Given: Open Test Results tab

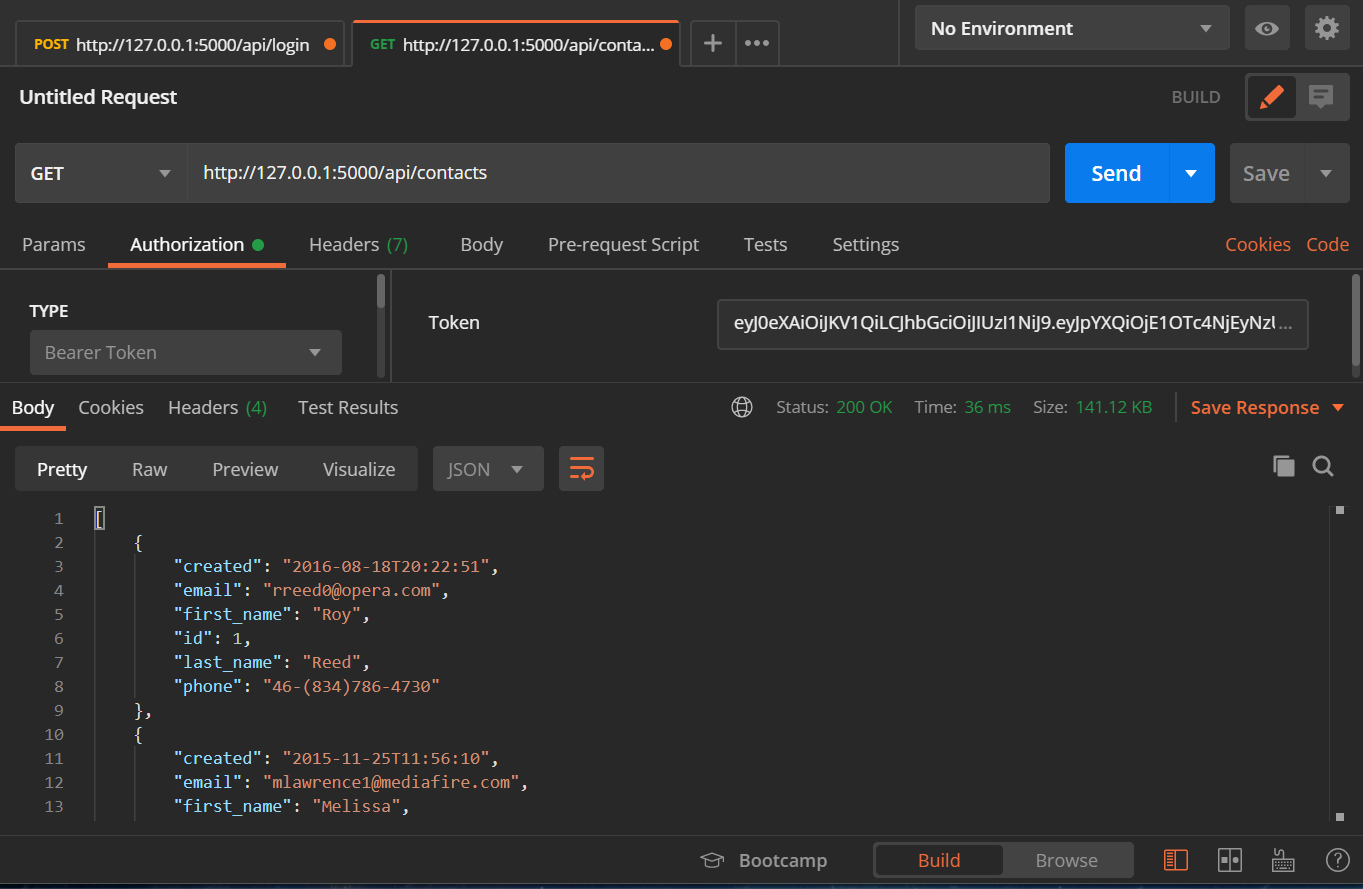Looking at the screenshot, I should click(348, 407).
